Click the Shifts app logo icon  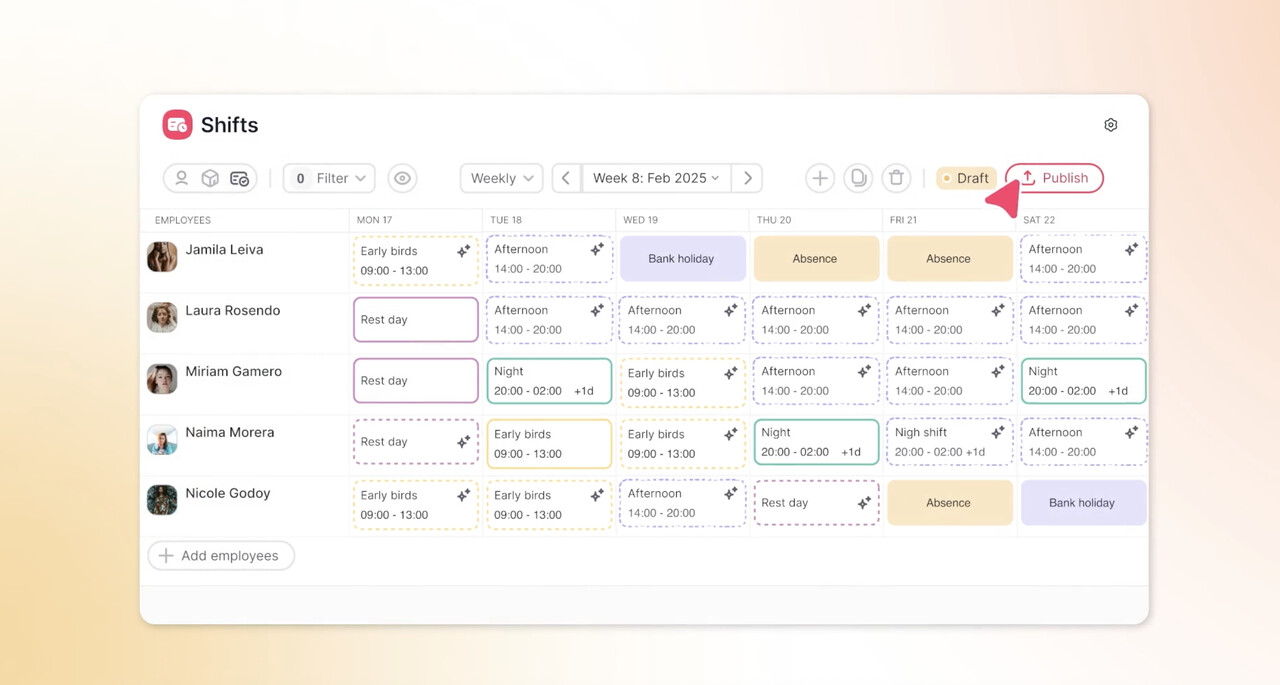tap(177, 125)
